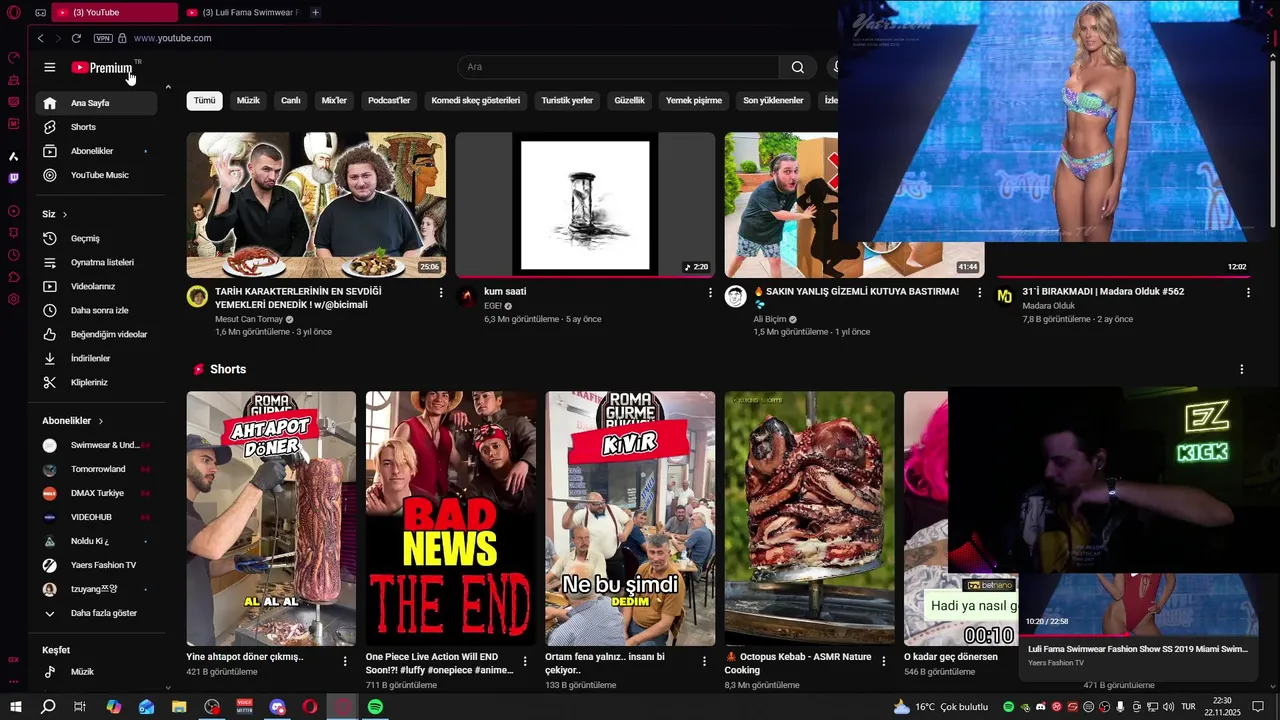The width and height of the screenshot is (1280, 720).
Task: Open the Swimwear & Und... subscription
Action: [x=97, y=445]
